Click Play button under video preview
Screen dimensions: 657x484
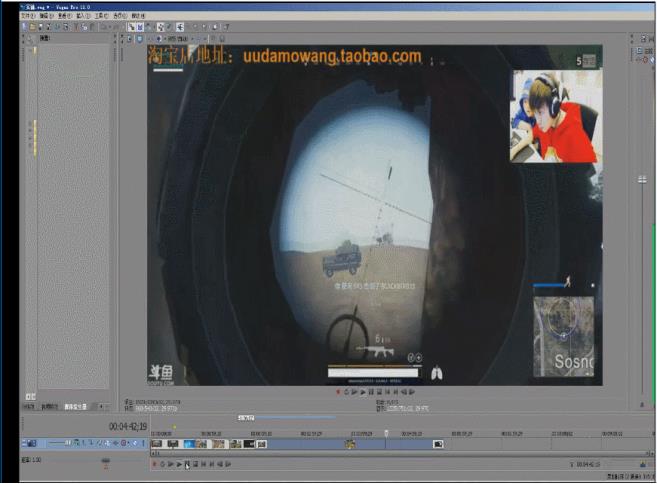click(363, 392)
